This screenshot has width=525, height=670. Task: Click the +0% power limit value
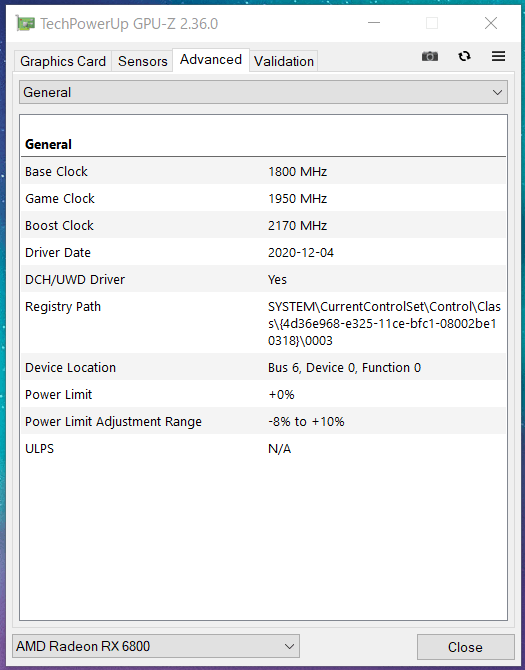[281, 394]
